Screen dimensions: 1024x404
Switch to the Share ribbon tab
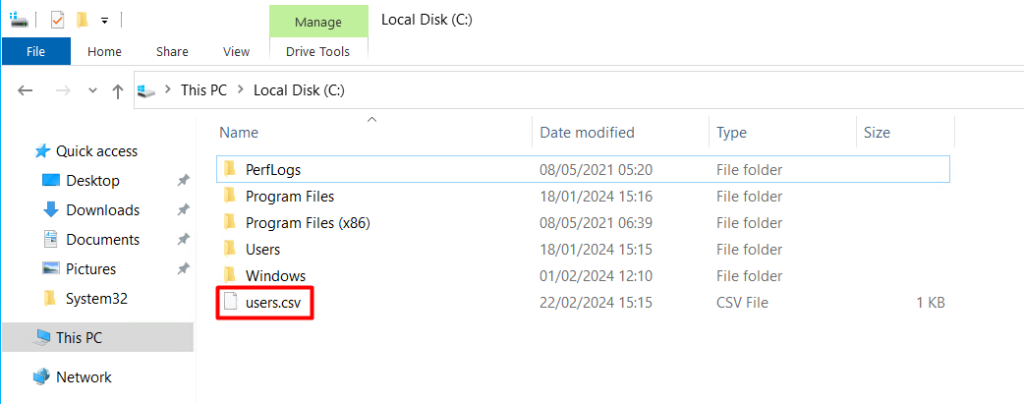coord(172,51)
